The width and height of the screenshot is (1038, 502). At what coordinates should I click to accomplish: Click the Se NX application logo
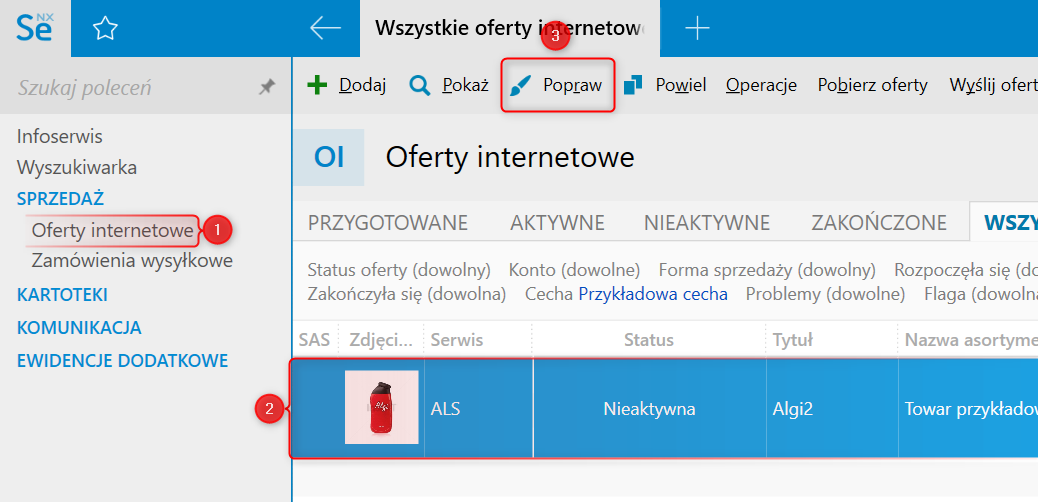coord(35,28)
